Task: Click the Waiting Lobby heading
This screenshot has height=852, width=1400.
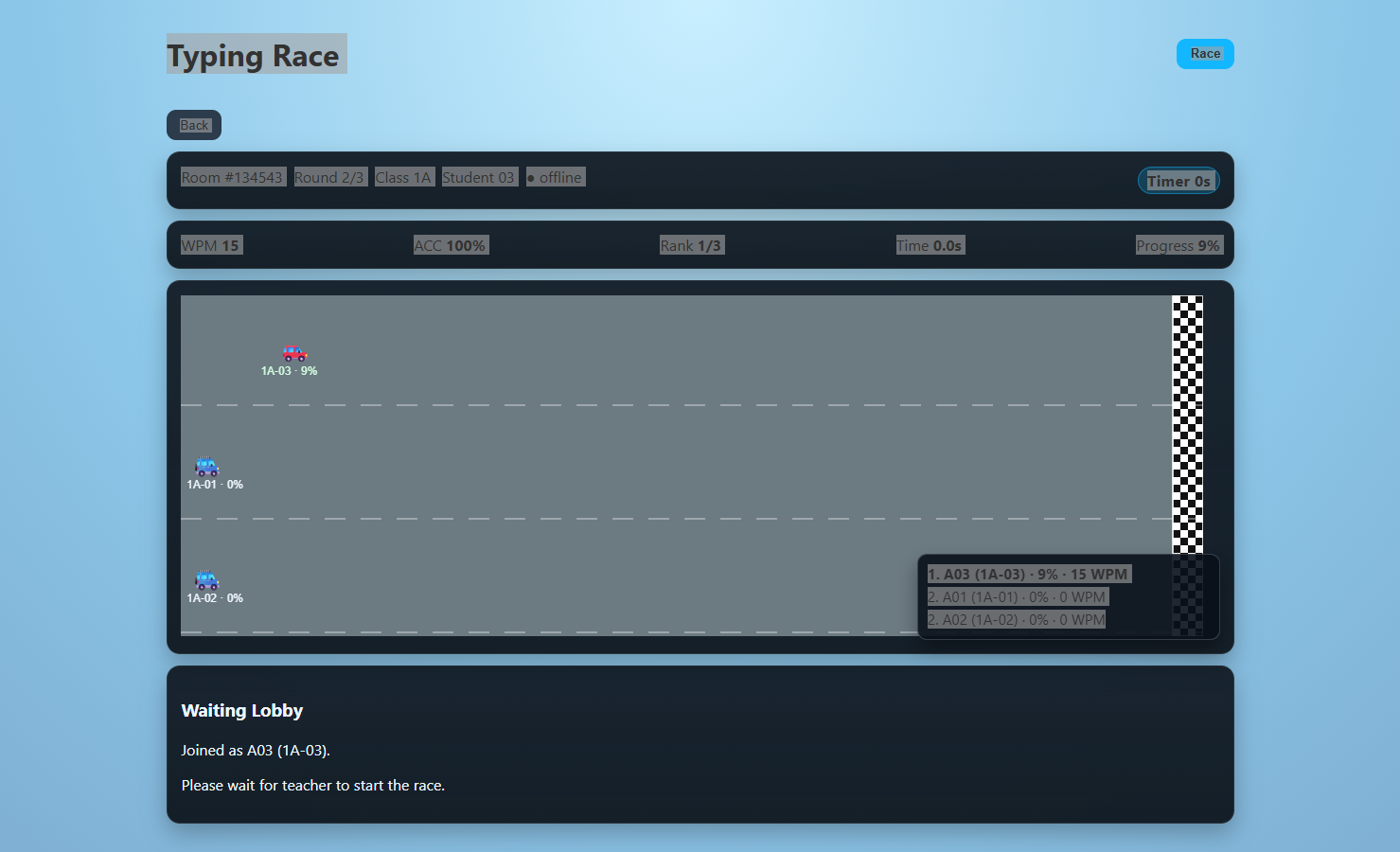Action: coord(242,711)
